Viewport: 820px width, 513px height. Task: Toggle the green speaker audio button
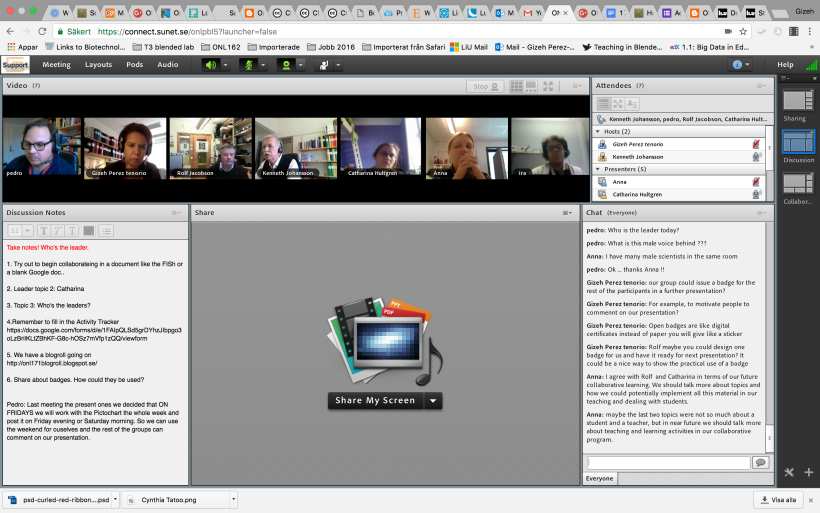[x=211, y=65]
